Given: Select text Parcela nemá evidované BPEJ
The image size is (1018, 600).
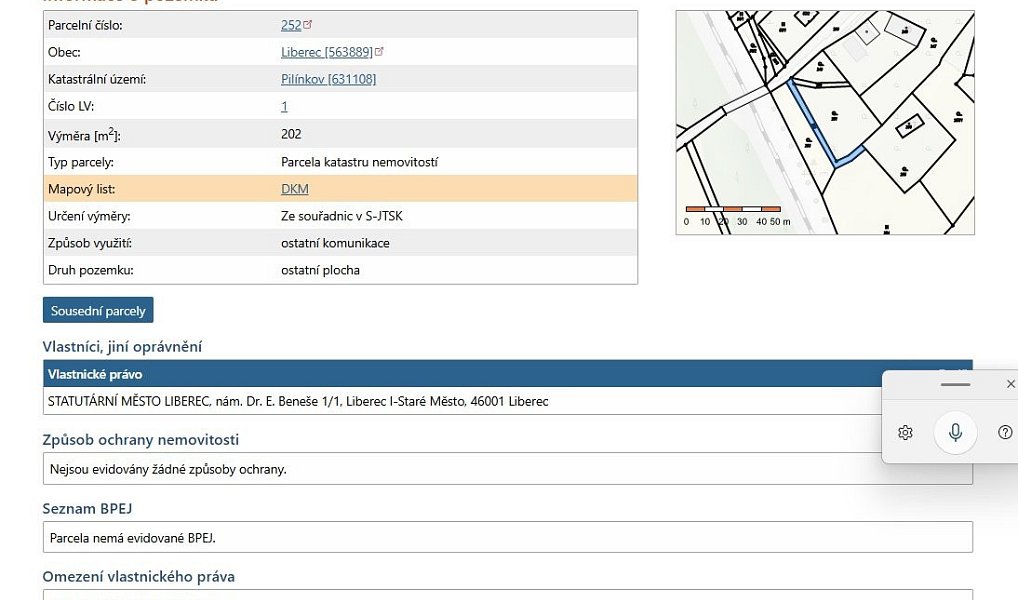Looking at the screenshot, I should pos(132,538).
